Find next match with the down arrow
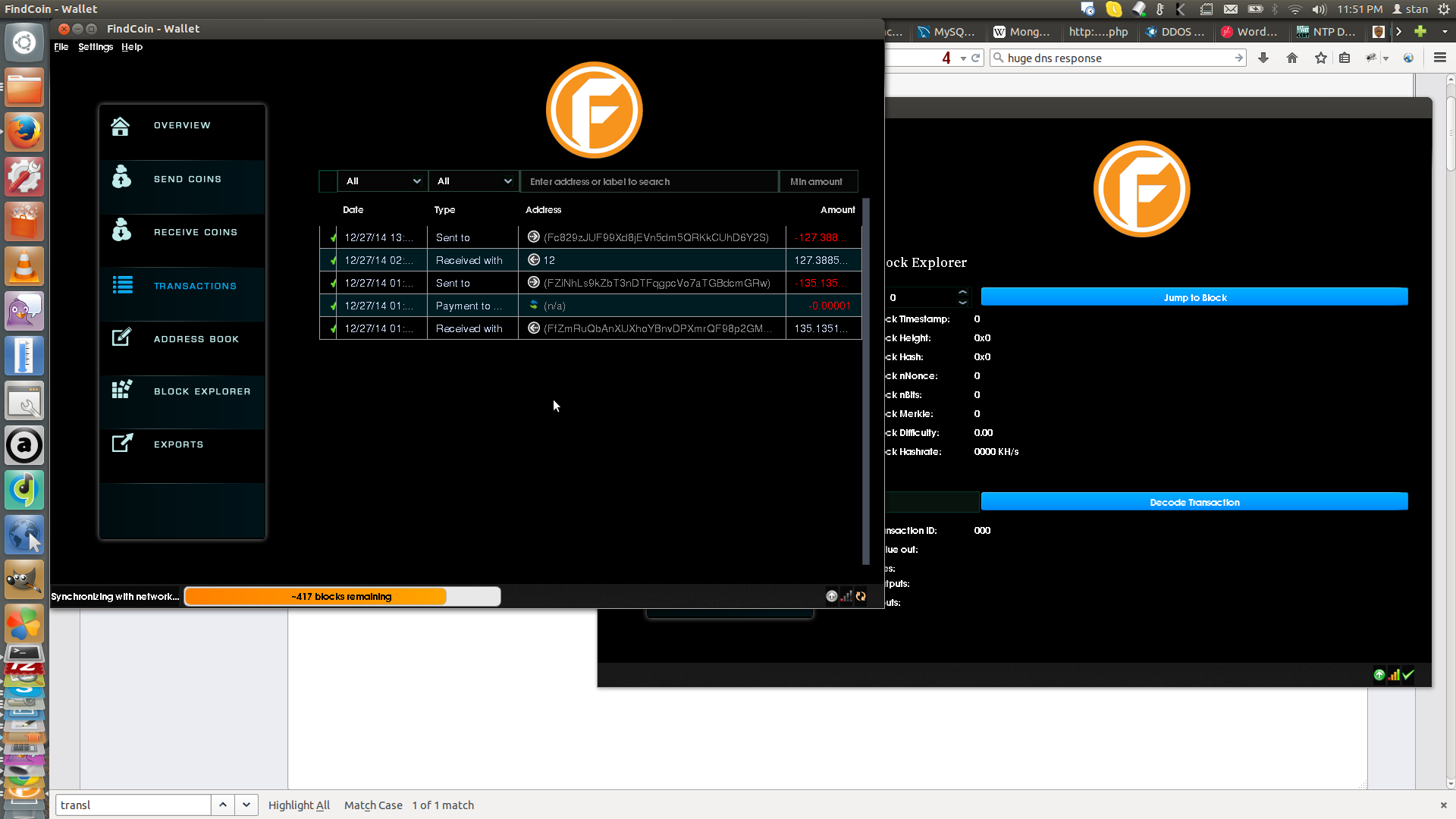This screenshot has height=819, width=1456. click(x=246, y=805)
